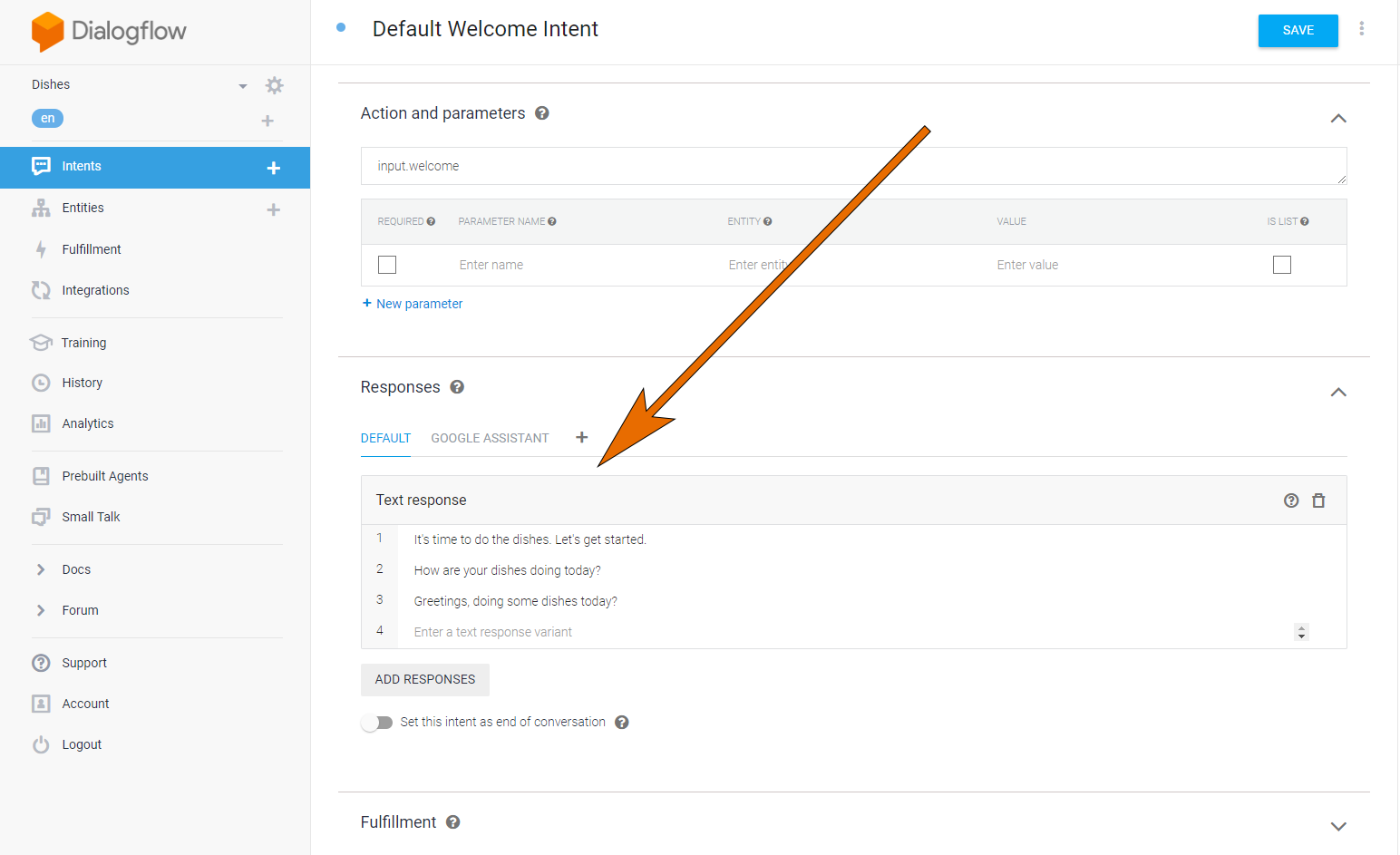
Task: Open the three-dot more options menu
Action: click(1361, 29)
